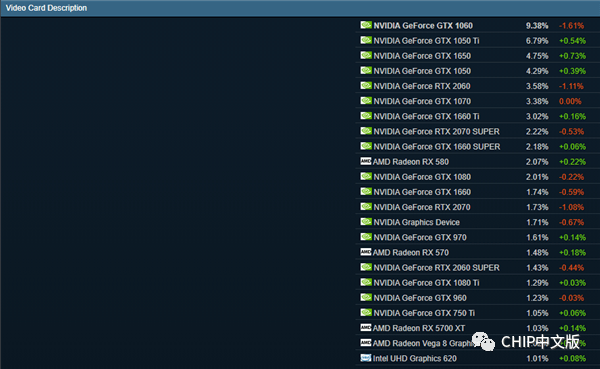This screenshot has width=600, height=369.
Task: Click the AMD logo beside Radeon Vega 8
Action: click(x=365, y=343)
